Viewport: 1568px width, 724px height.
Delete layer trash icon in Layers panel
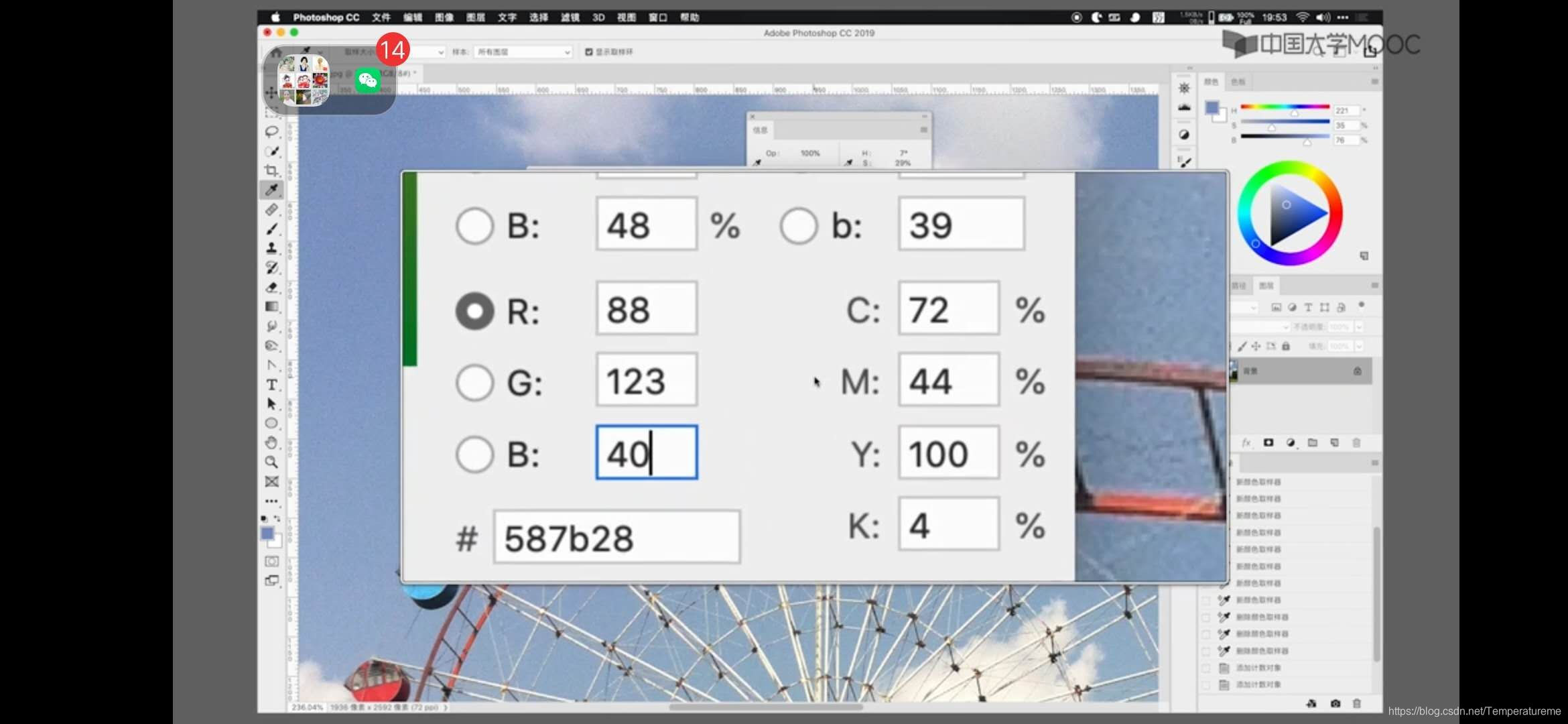tap(1357, 442)
